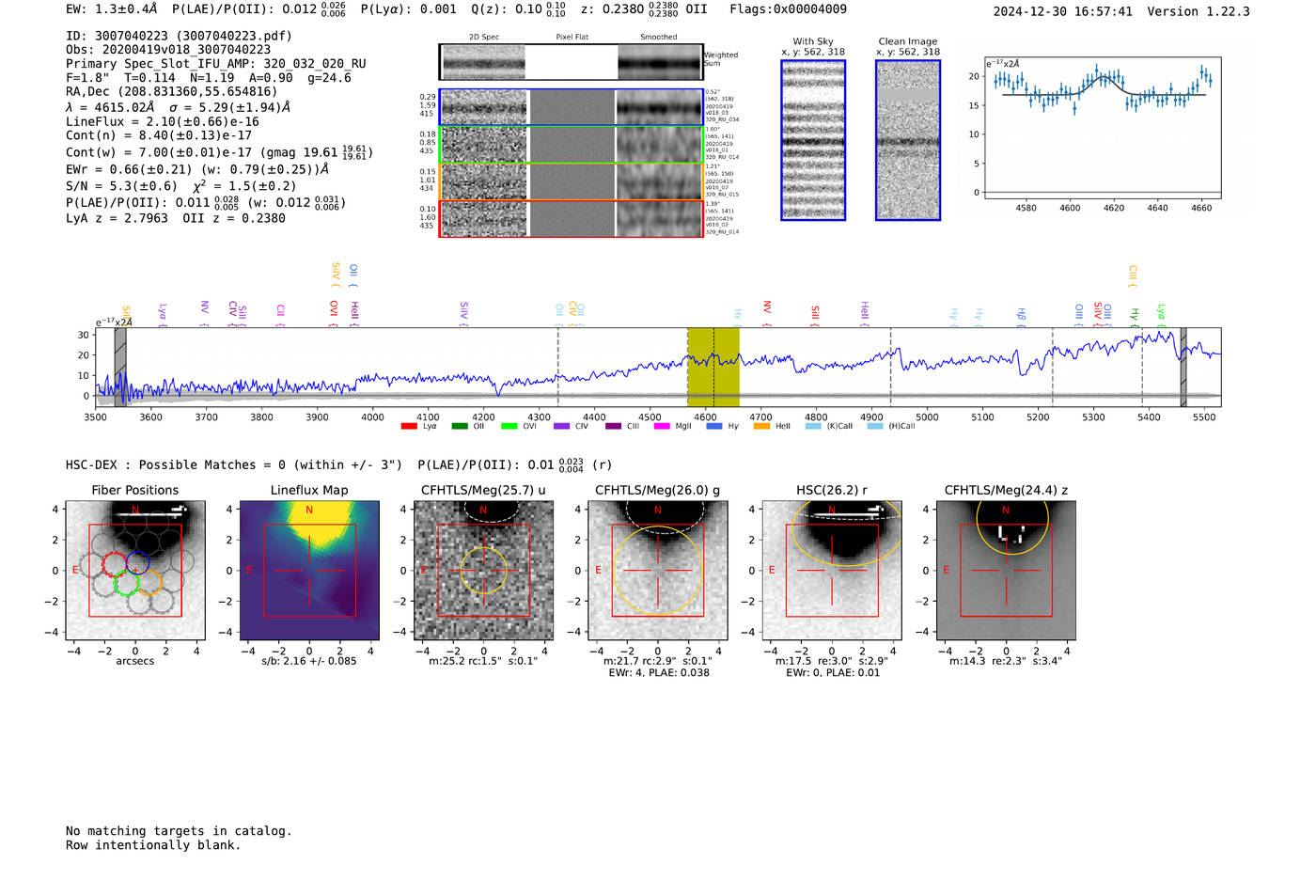
Task: Click the With Sky cutout image
Action: tap(813, 140)
